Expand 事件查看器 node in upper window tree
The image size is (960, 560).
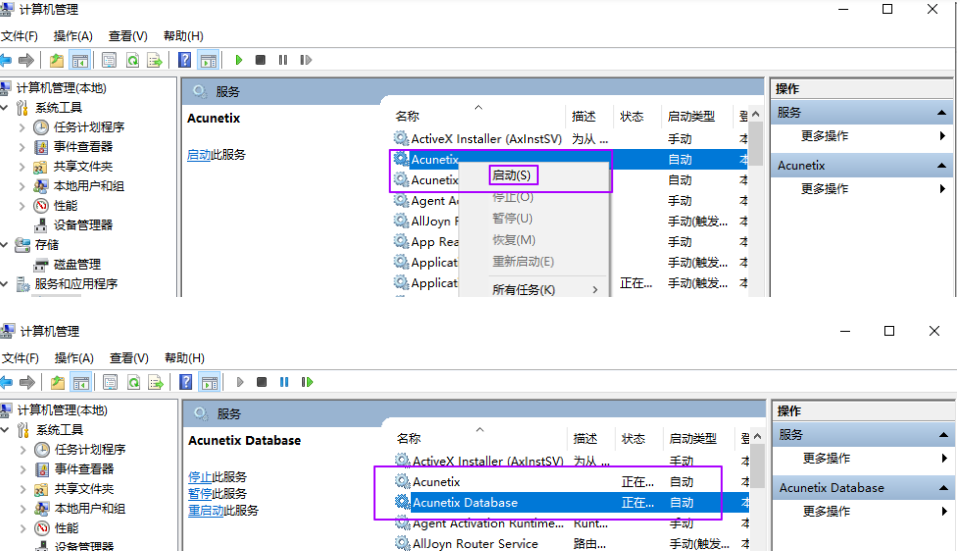(x=23, y=147)
